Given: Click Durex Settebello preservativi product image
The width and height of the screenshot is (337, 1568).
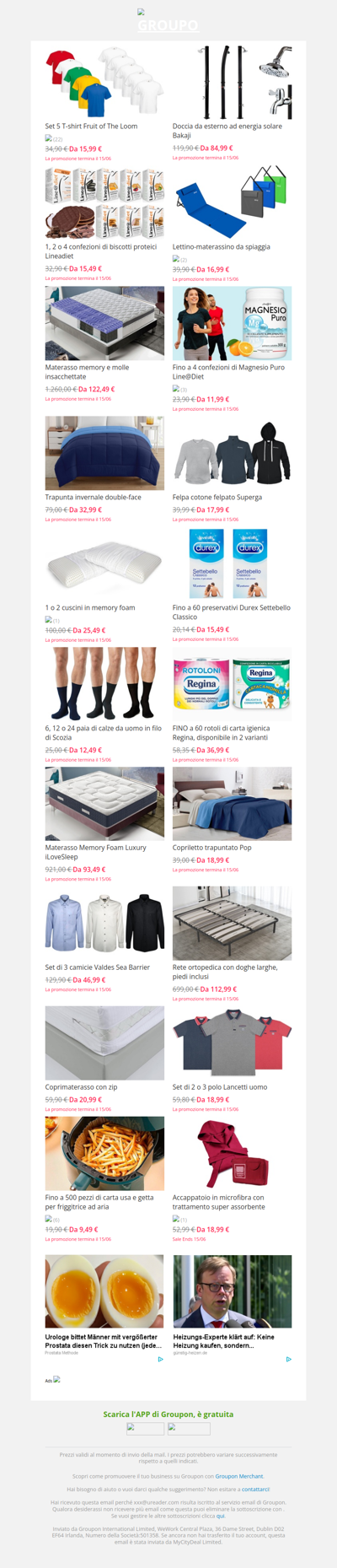Looking at the screenshot, I should [x=233, y=564].
